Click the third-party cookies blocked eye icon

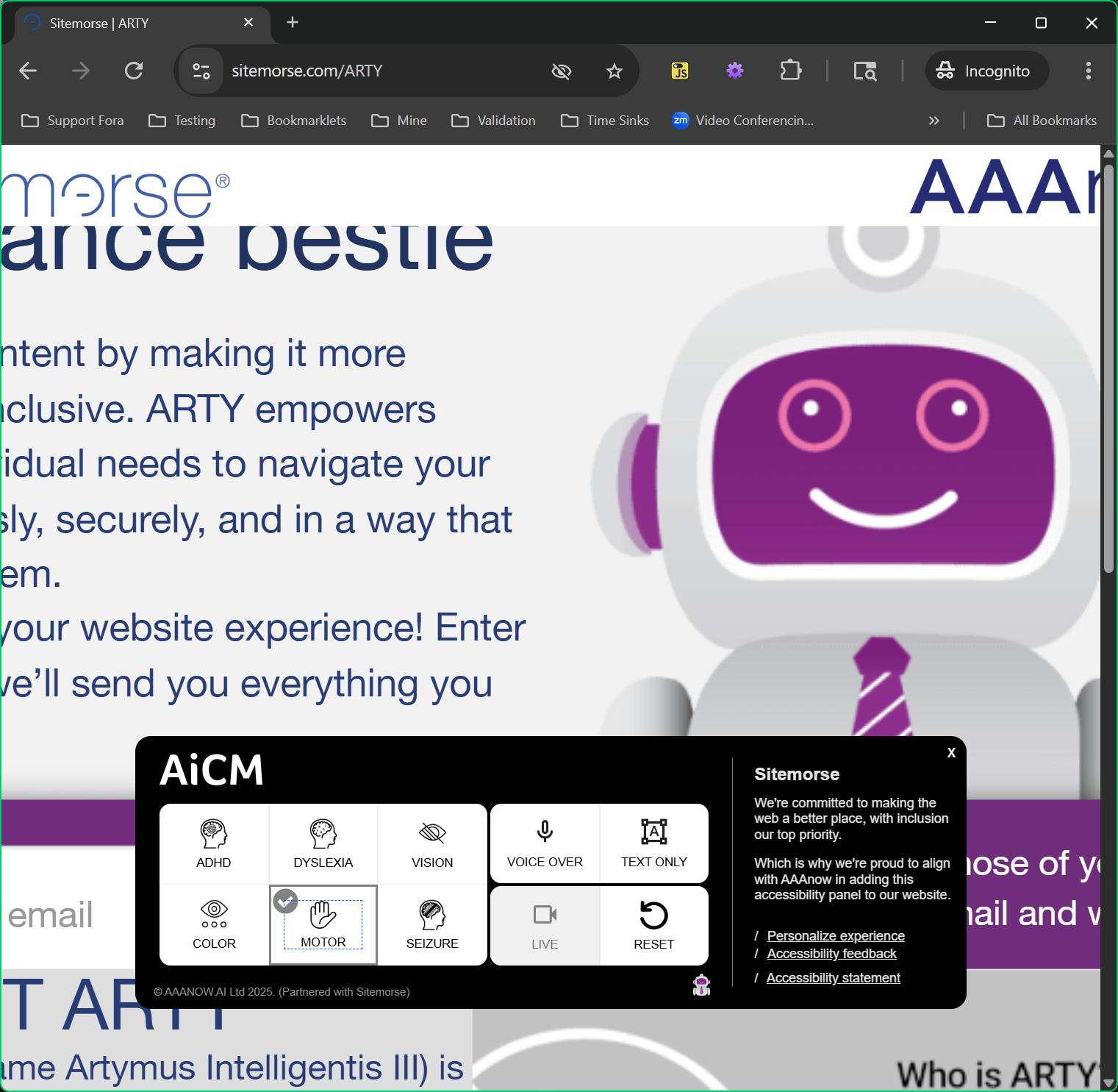561,71
